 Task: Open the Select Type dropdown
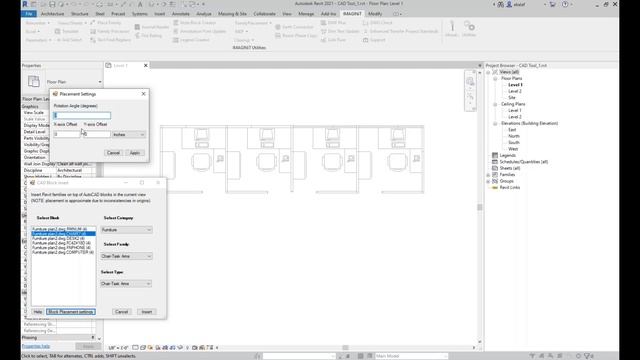[x=126, y=283]
